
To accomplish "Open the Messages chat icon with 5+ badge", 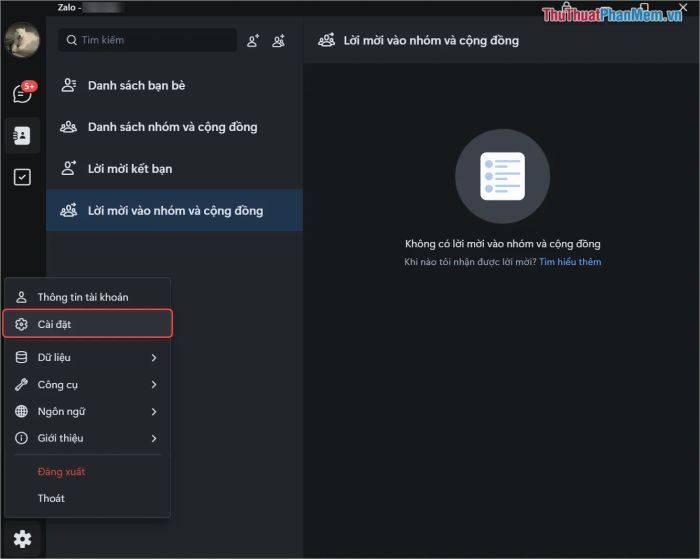I will 23,93.
